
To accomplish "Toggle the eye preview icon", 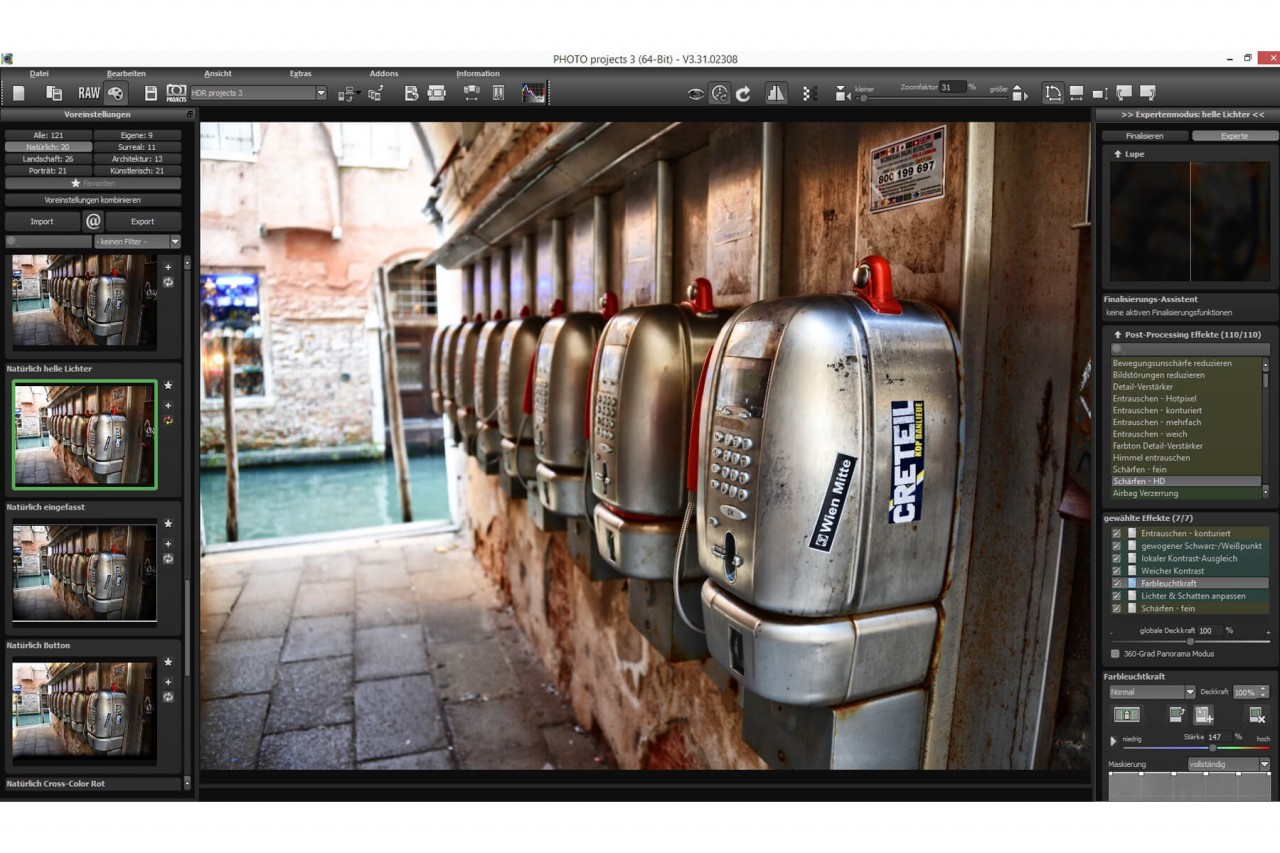I will click(x=696, y=94).
